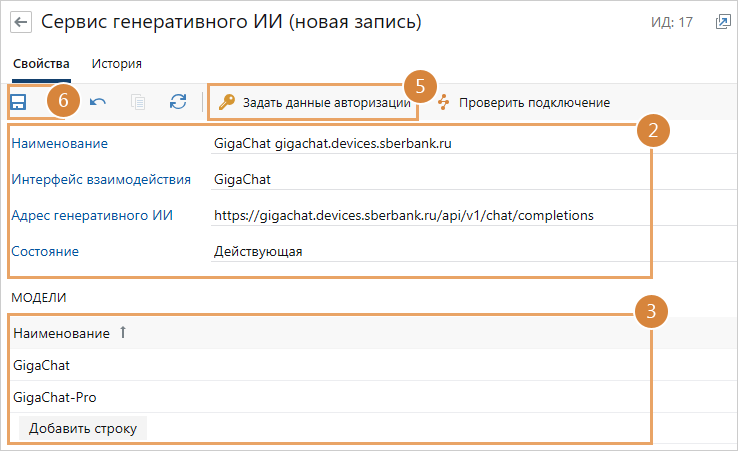The image size is (738, 451).
Task: Click the ИД: 17 text
Action: point(672,22)
